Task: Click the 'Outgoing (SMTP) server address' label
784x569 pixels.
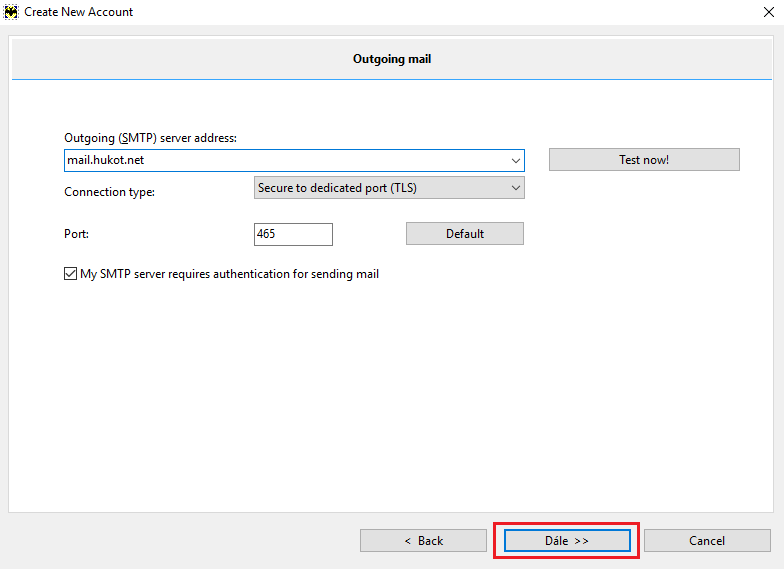Action: point(150,138)
